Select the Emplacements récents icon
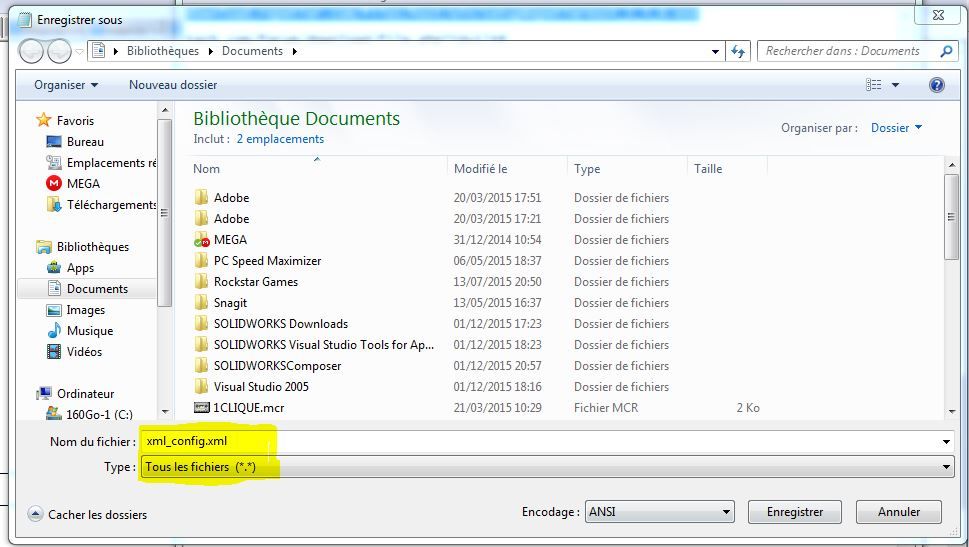Screen dimensions: 969x547 (x=54, y=163)
